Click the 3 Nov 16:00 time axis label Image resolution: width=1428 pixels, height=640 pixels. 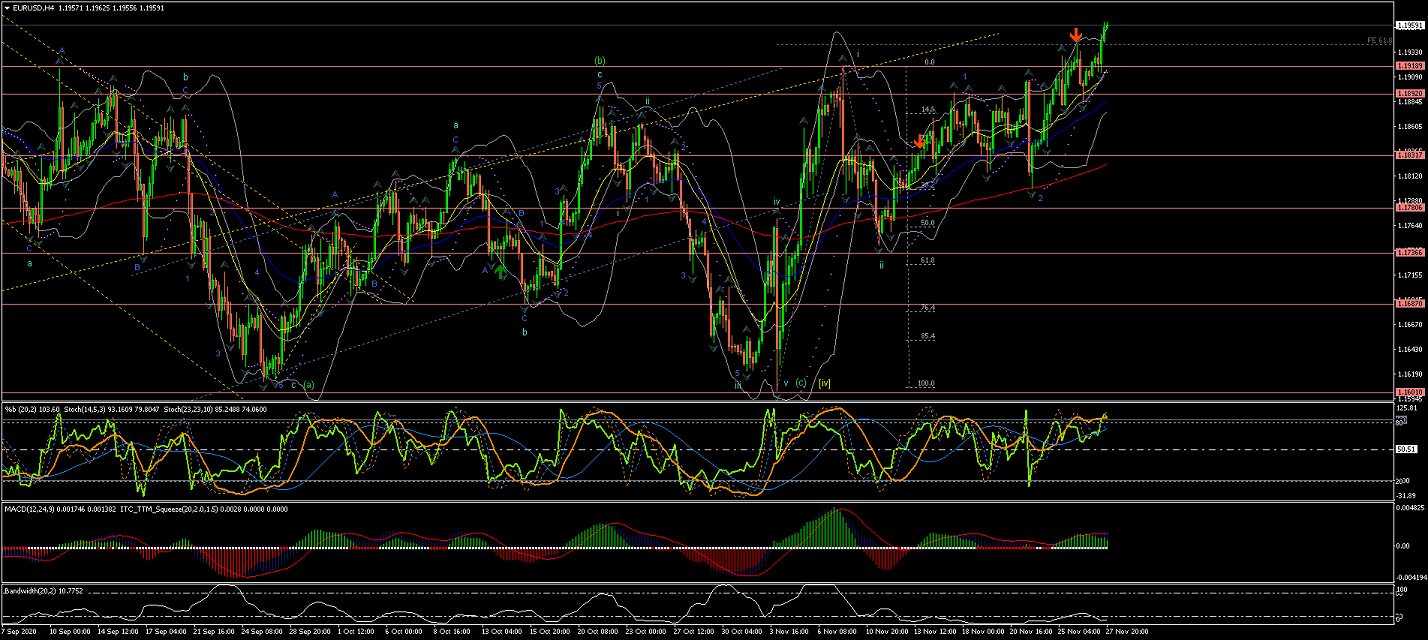point(792,632)
